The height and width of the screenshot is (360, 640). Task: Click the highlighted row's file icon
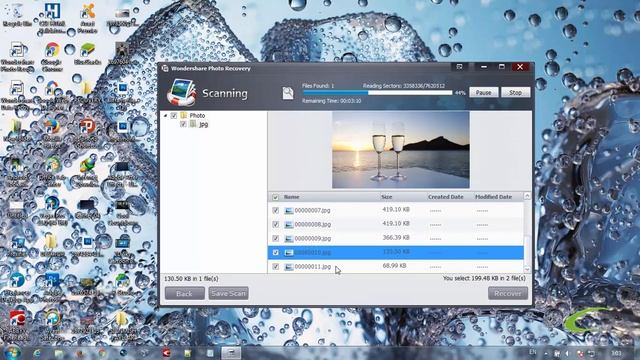coord(289,253)
